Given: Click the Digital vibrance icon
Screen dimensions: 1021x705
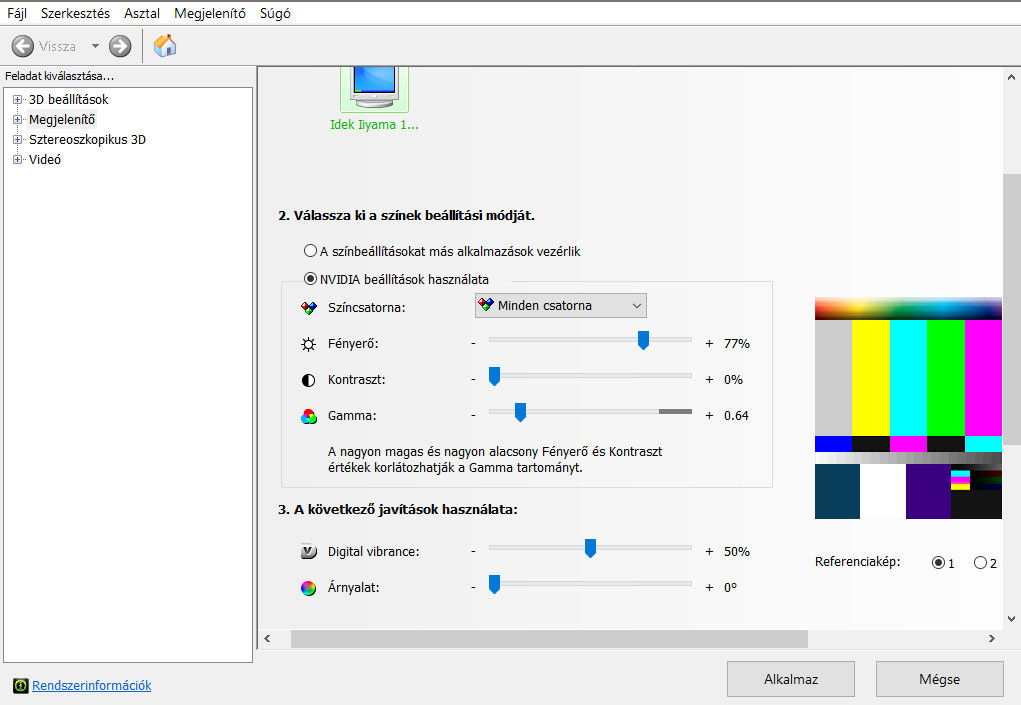Looking at the screenshot, I should (309, 552).
